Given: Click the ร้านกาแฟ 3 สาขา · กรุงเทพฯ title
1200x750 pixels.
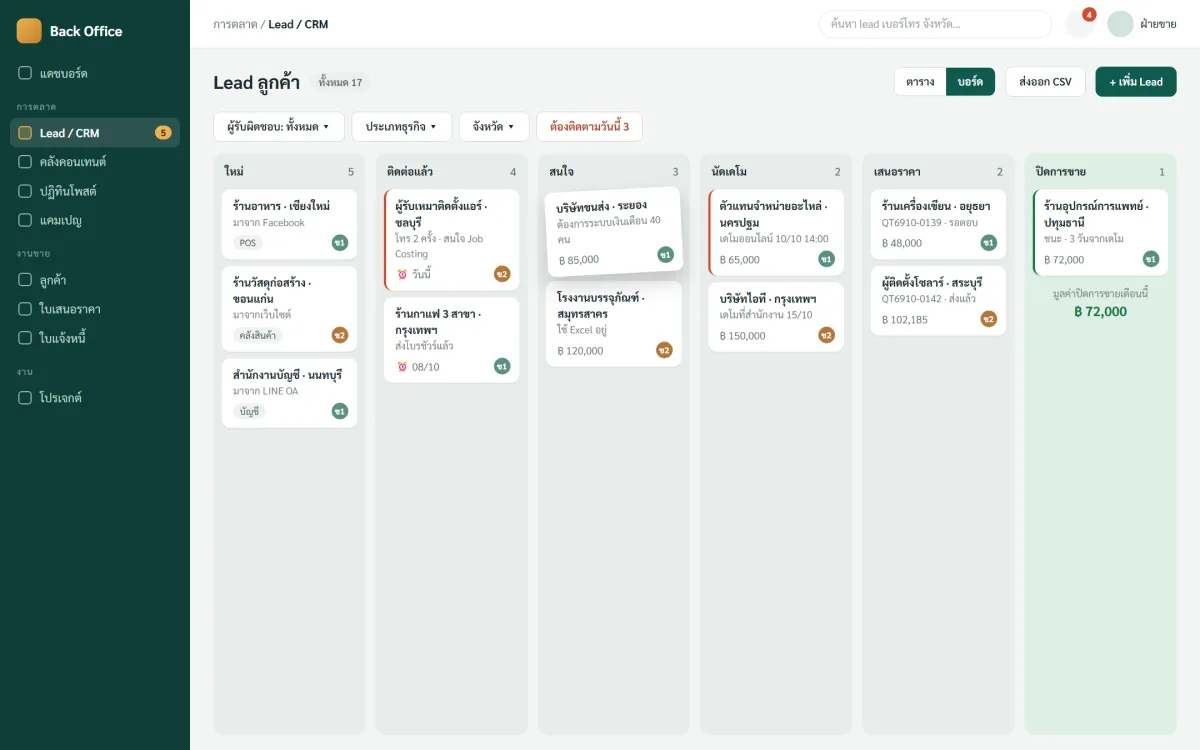Looking at the screenshot, I should [438, 322].
